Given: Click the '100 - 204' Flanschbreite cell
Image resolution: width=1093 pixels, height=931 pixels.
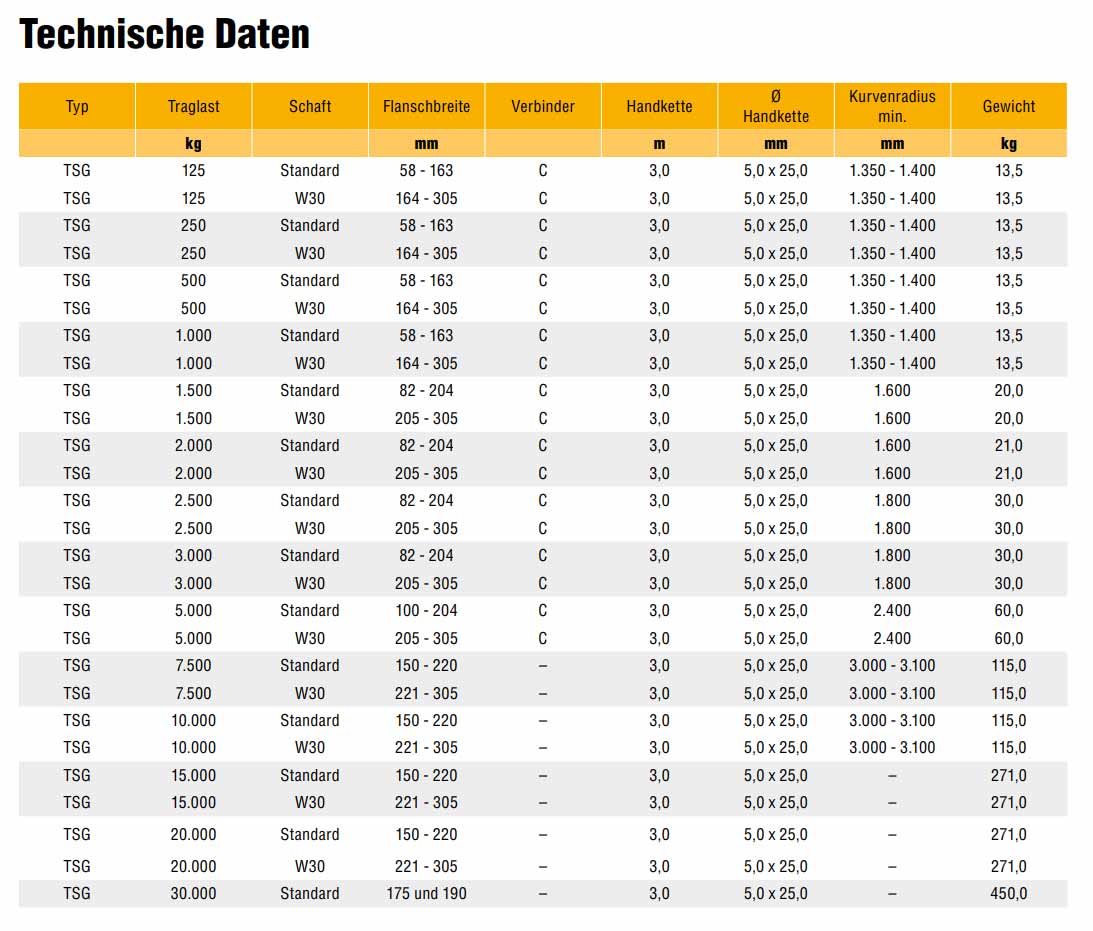Looking at the screenshot, I should [426, 611].
